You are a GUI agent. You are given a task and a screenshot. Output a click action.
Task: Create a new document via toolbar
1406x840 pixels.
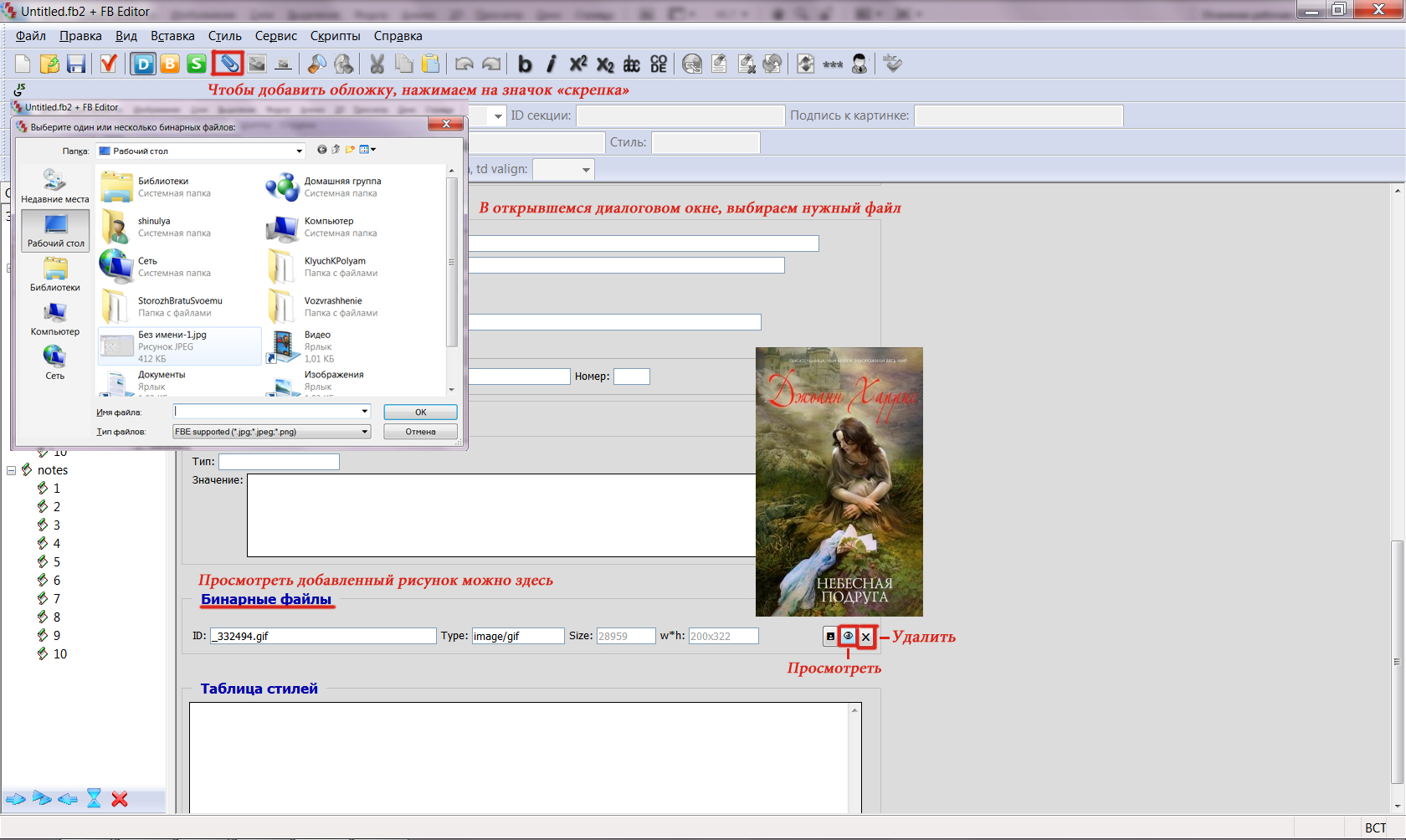point(23,64)
